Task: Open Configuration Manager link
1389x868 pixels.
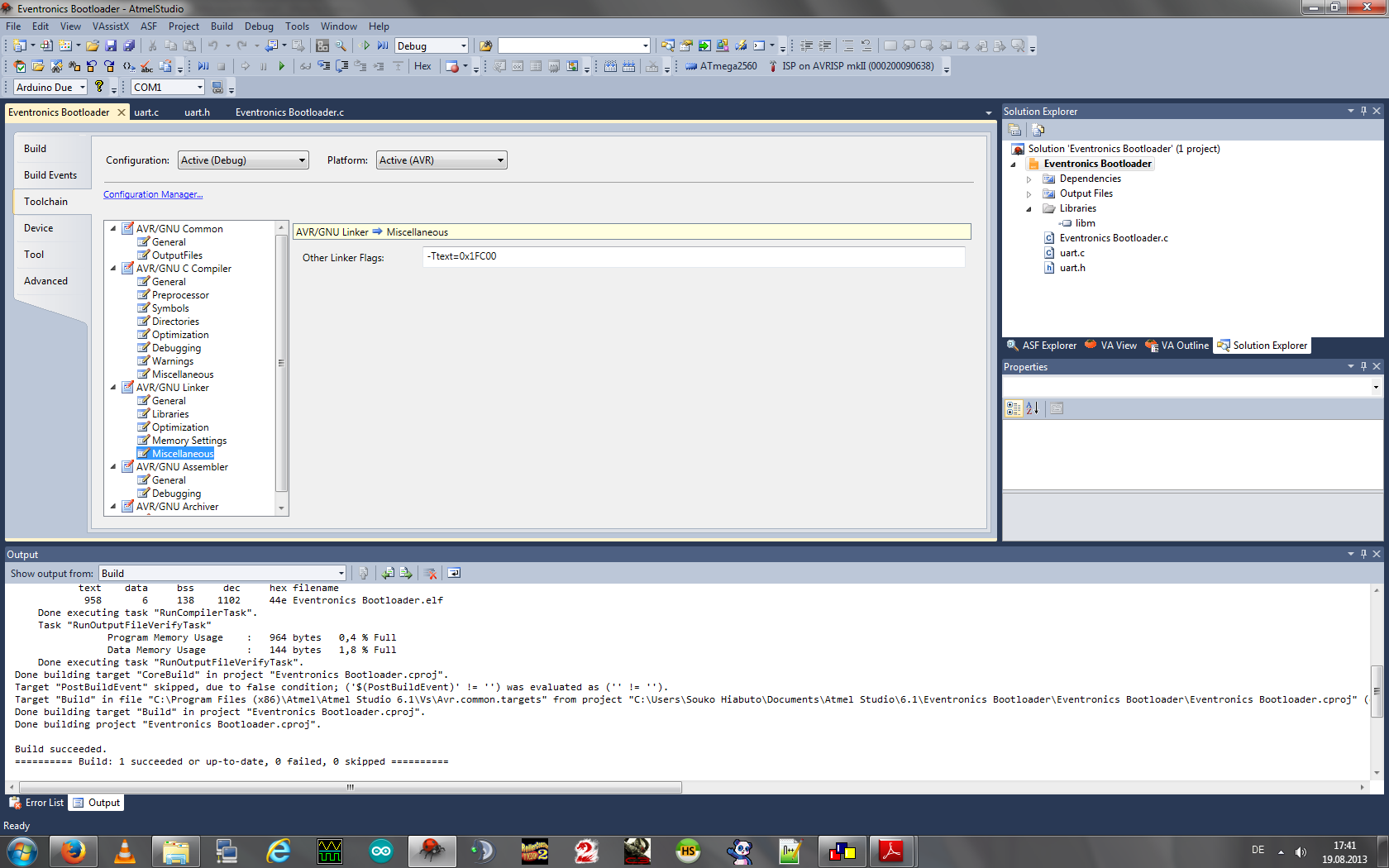Action: (x=153, y=194)
